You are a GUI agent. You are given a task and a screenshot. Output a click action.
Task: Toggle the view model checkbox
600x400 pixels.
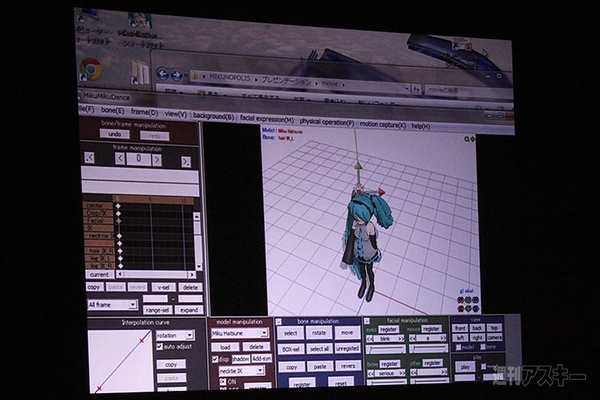click(x=458, y=347)
